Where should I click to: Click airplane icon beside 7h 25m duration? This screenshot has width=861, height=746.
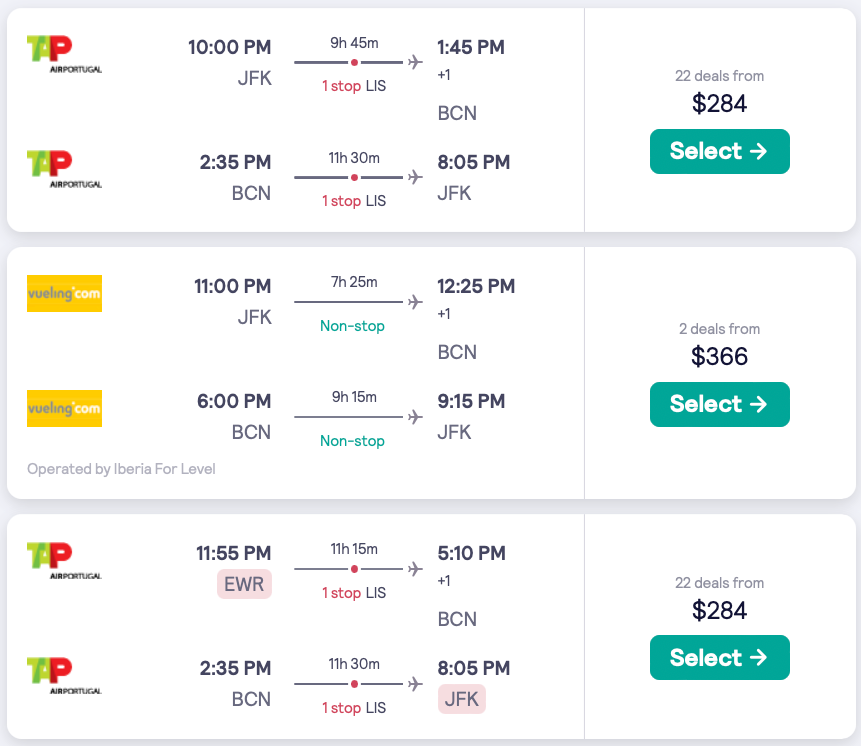point(415,301)
